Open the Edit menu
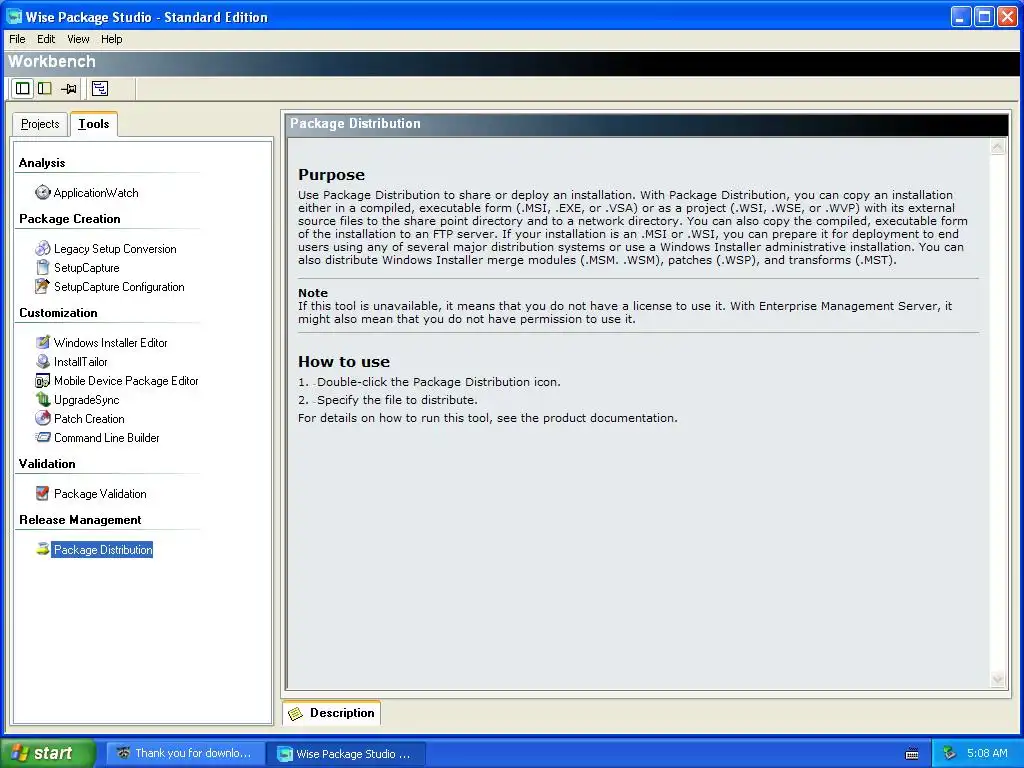This screenshot has height=768, width=1024. pyautogui.click(x=46, y=39)
